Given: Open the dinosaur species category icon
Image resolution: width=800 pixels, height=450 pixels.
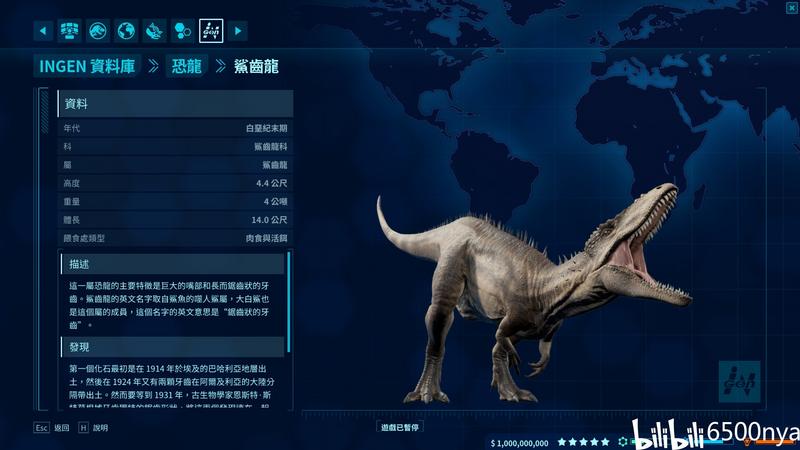Looking at the screenshot, I should click(154, 31).
